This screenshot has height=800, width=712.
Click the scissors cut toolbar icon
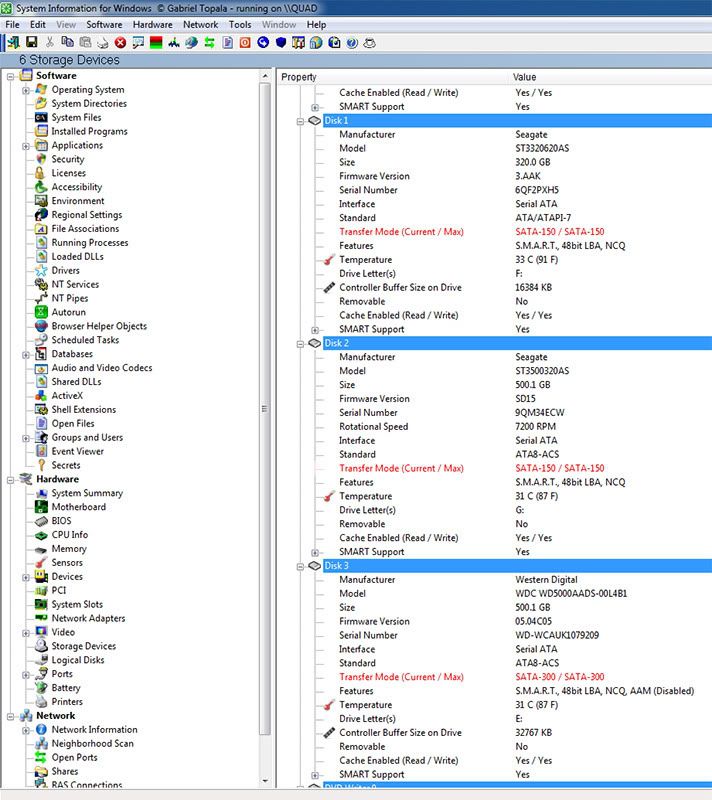point(50,42)
